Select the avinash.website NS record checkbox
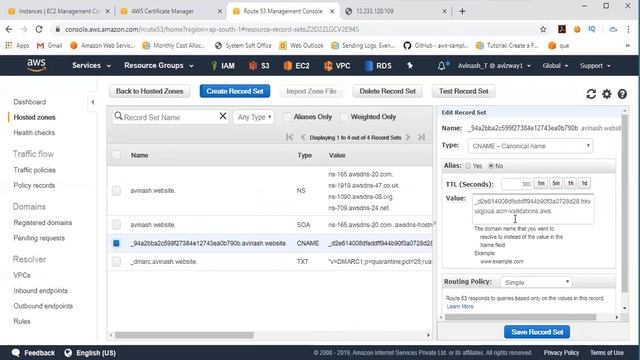The width and height of the screenshot is (640, 360). (x=116, y=191)
